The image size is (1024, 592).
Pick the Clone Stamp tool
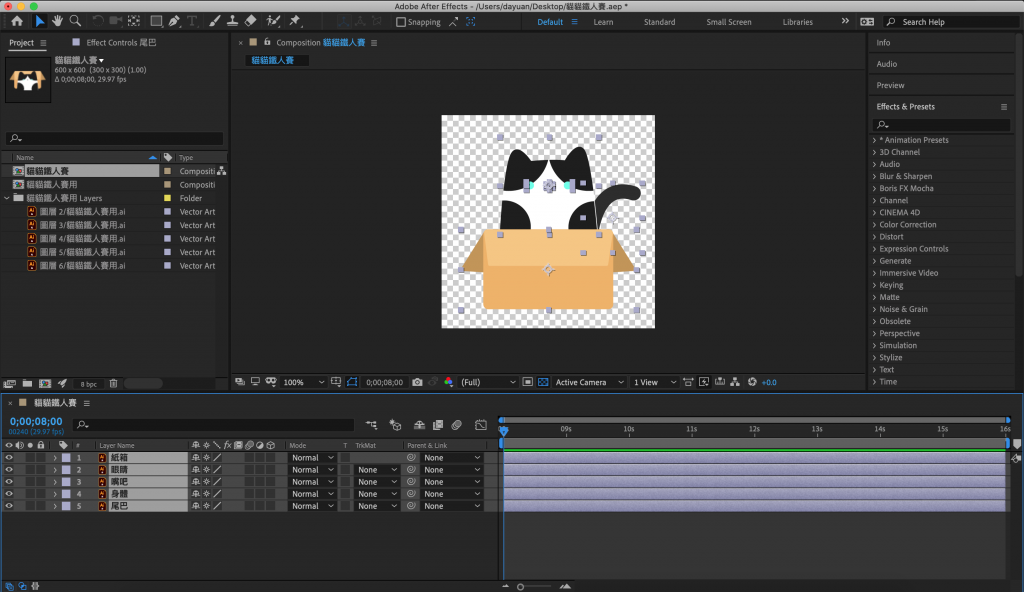pos(232,21)
